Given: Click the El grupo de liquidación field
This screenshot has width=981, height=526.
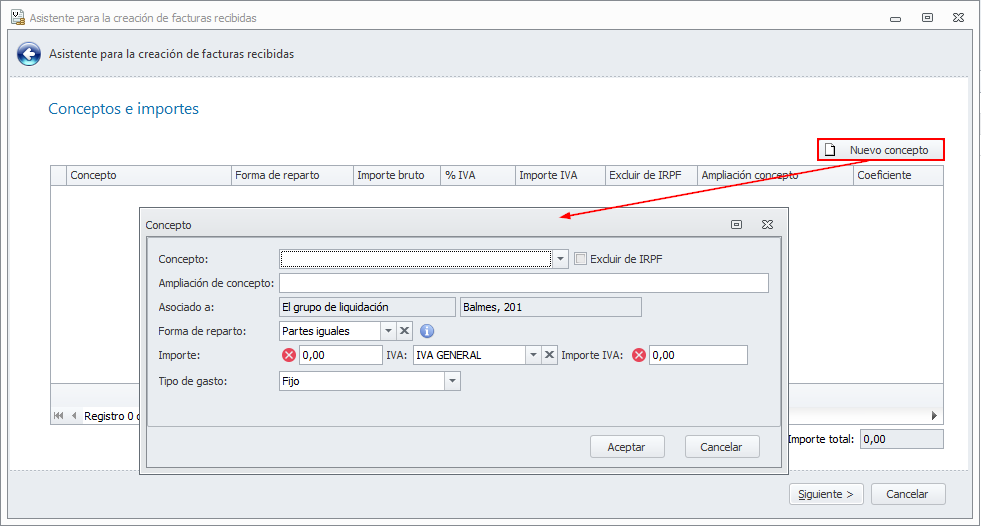Looking at the screenshot, I should coord(367,307).
